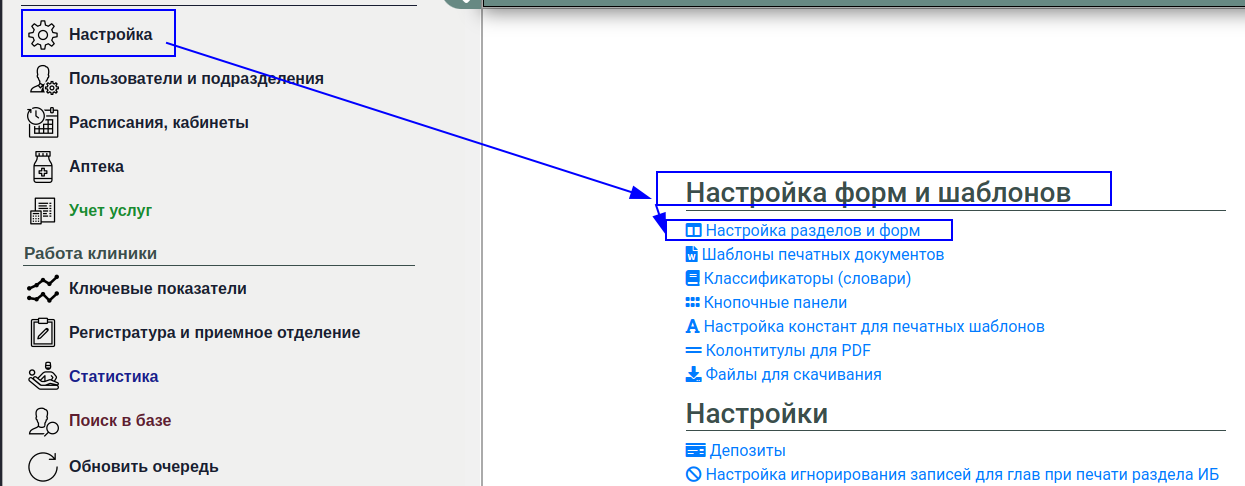Open Колонтитулы для PDF link
The image size is (1245, 486).
[x=788, y=351]
